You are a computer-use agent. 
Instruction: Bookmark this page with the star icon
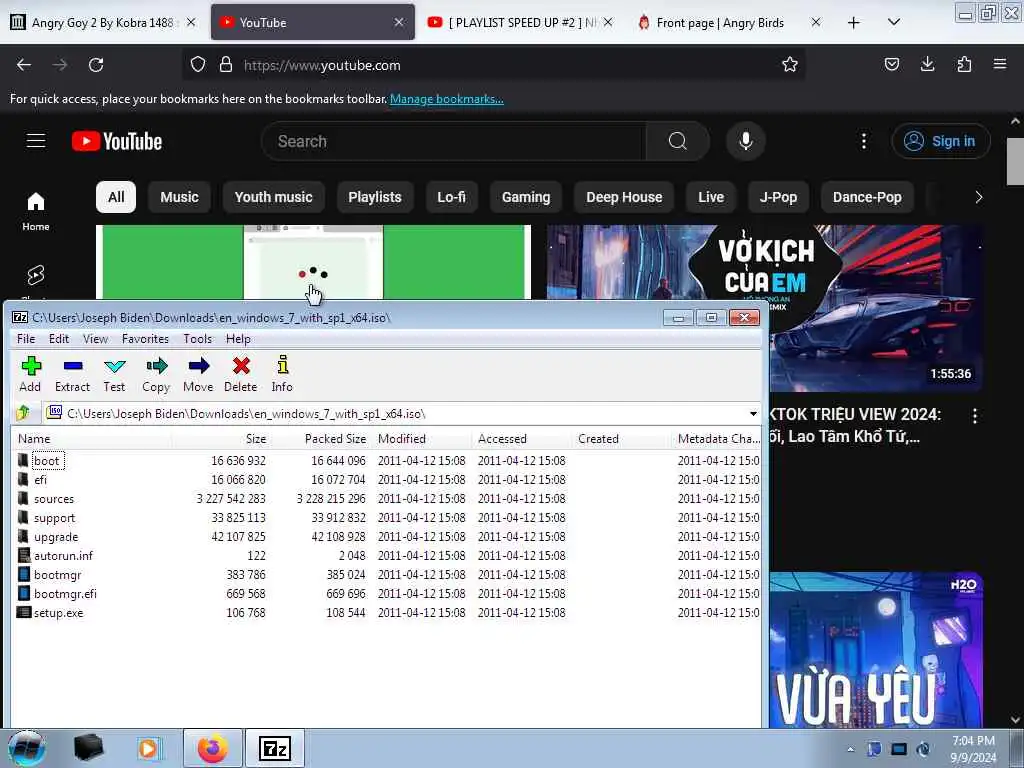click(x=790, y=64)
